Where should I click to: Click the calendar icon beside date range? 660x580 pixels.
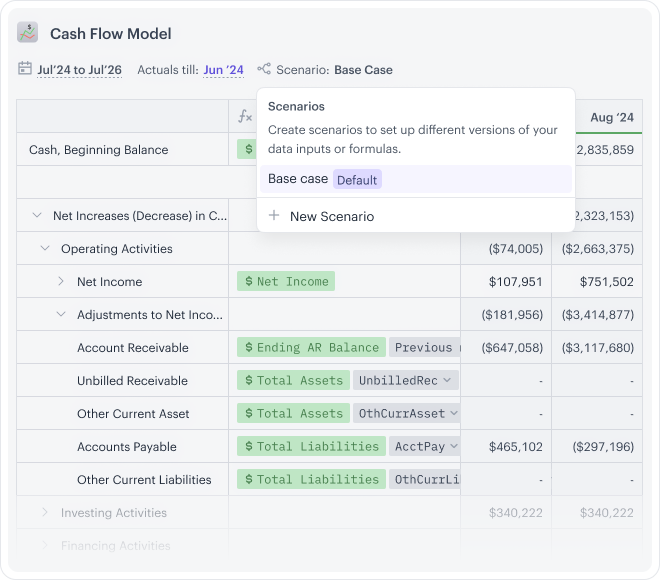click(x=25, y=70)
